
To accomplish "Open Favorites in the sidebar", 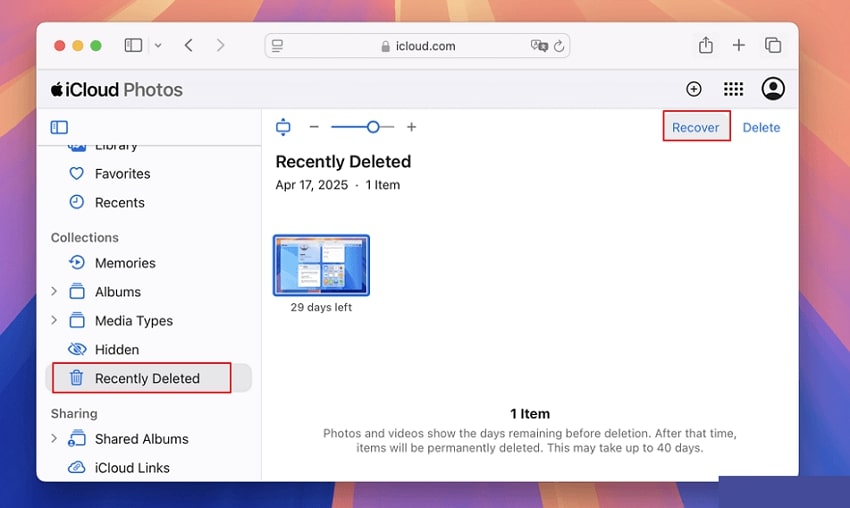I will [123, 173].
